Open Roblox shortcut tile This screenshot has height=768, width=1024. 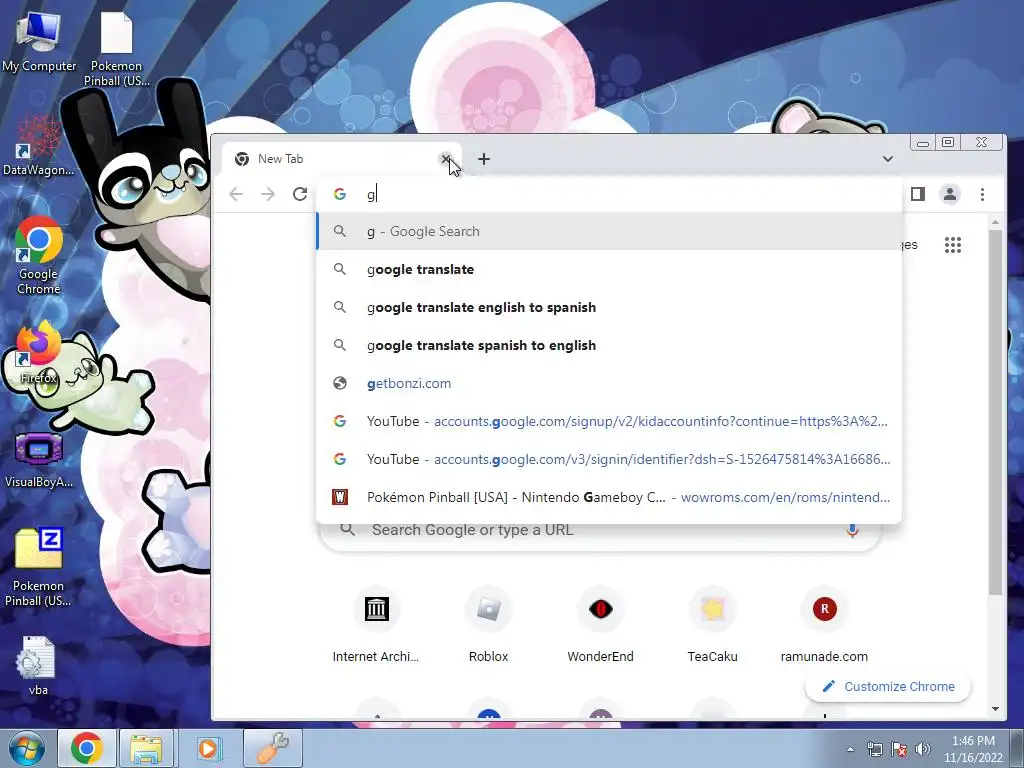tap(488, 625)
